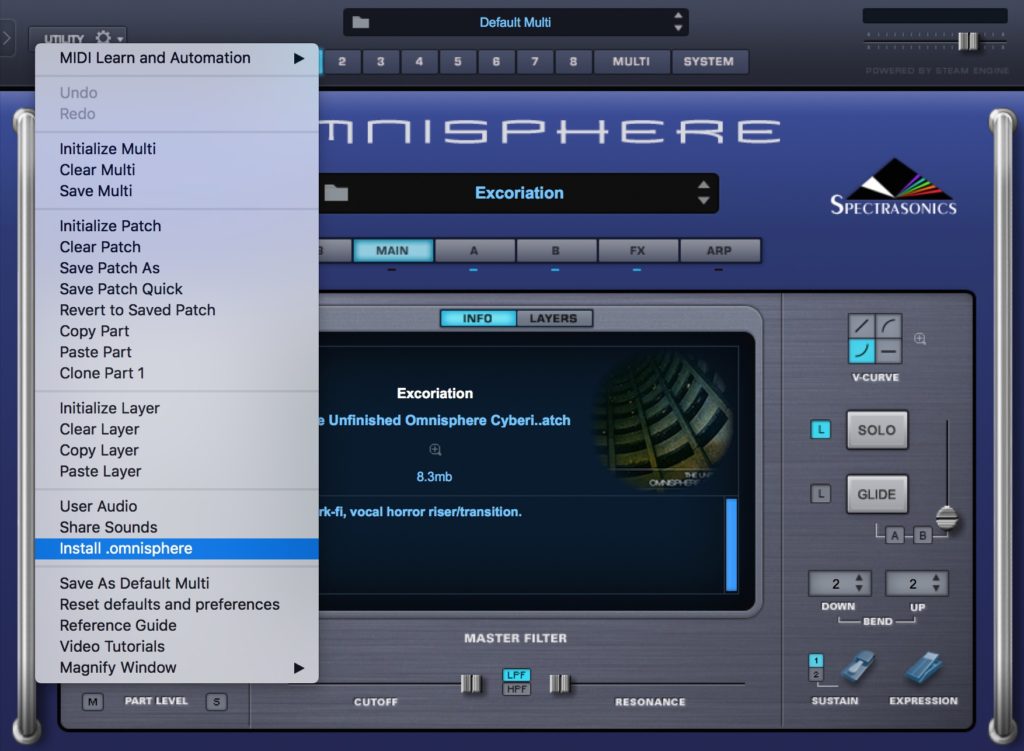This screenshot has width=1024, height=751.
Task: Toggle Glide for layer B
Action: click(923, 535)
